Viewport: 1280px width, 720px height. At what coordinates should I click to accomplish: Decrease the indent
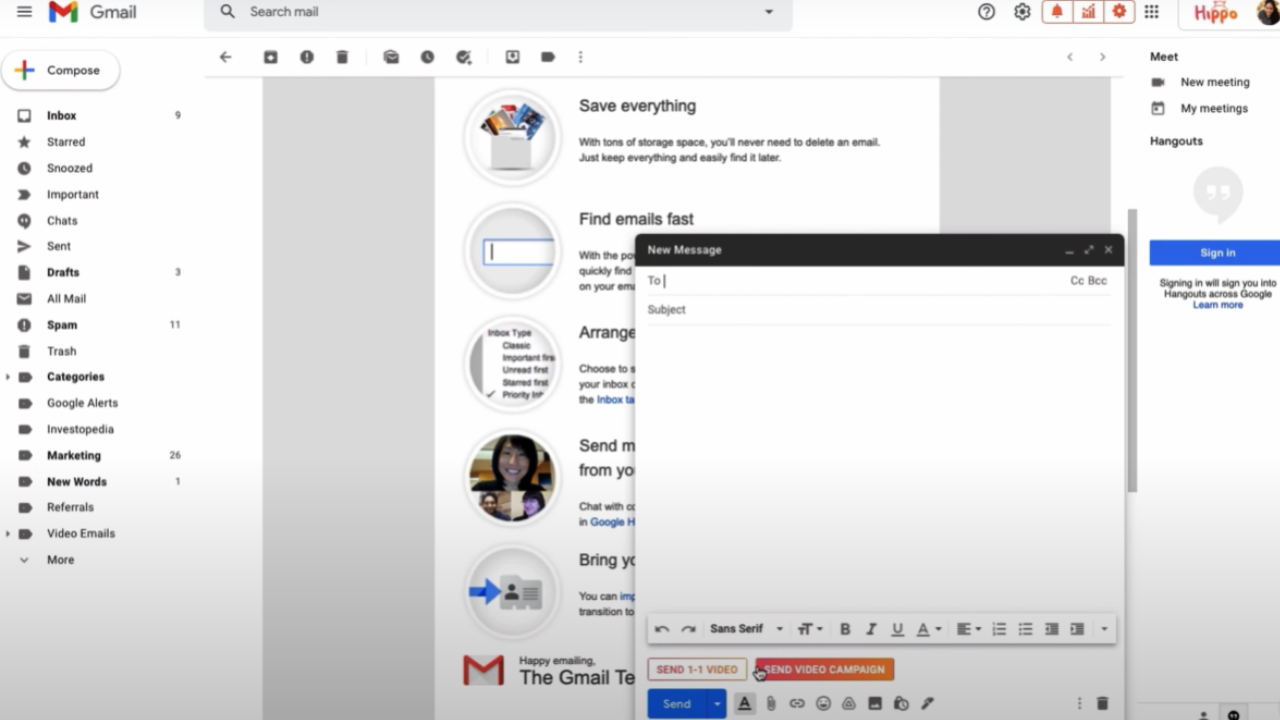coord(1051,629)
